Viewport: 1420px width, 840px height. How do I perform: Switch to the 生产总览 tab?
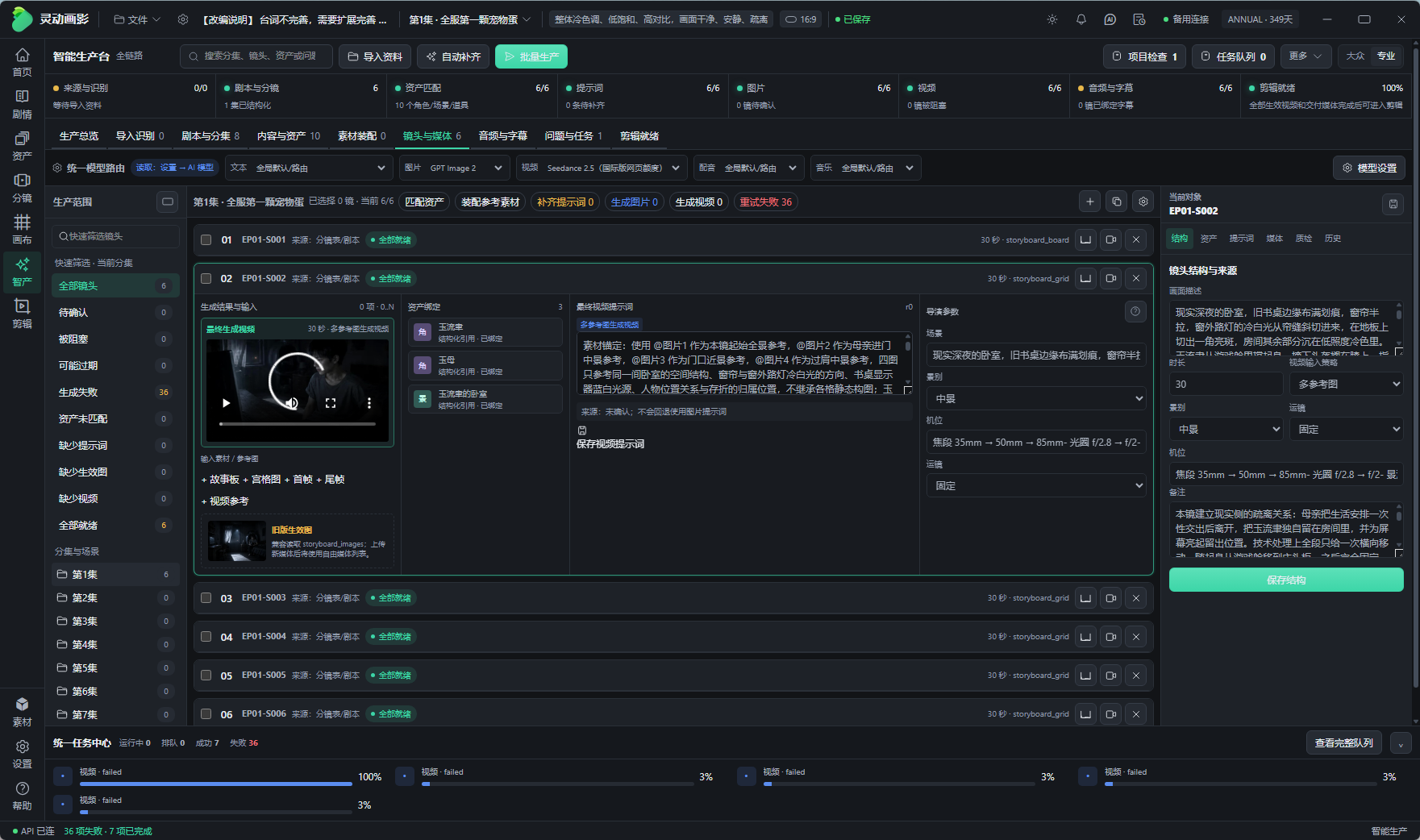[79, 136]
